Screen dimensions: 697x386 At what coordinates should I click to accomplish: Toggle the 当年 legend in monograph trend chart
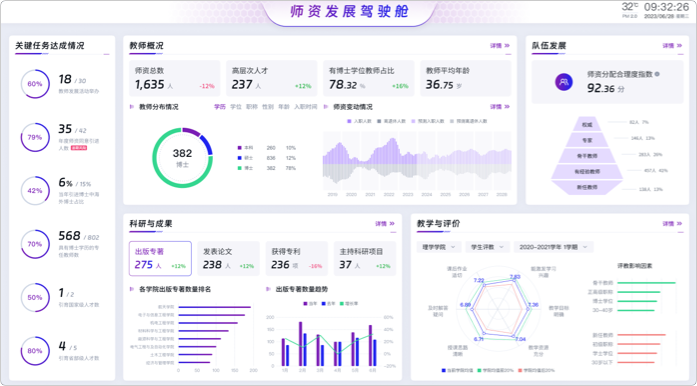click(310, 303)
